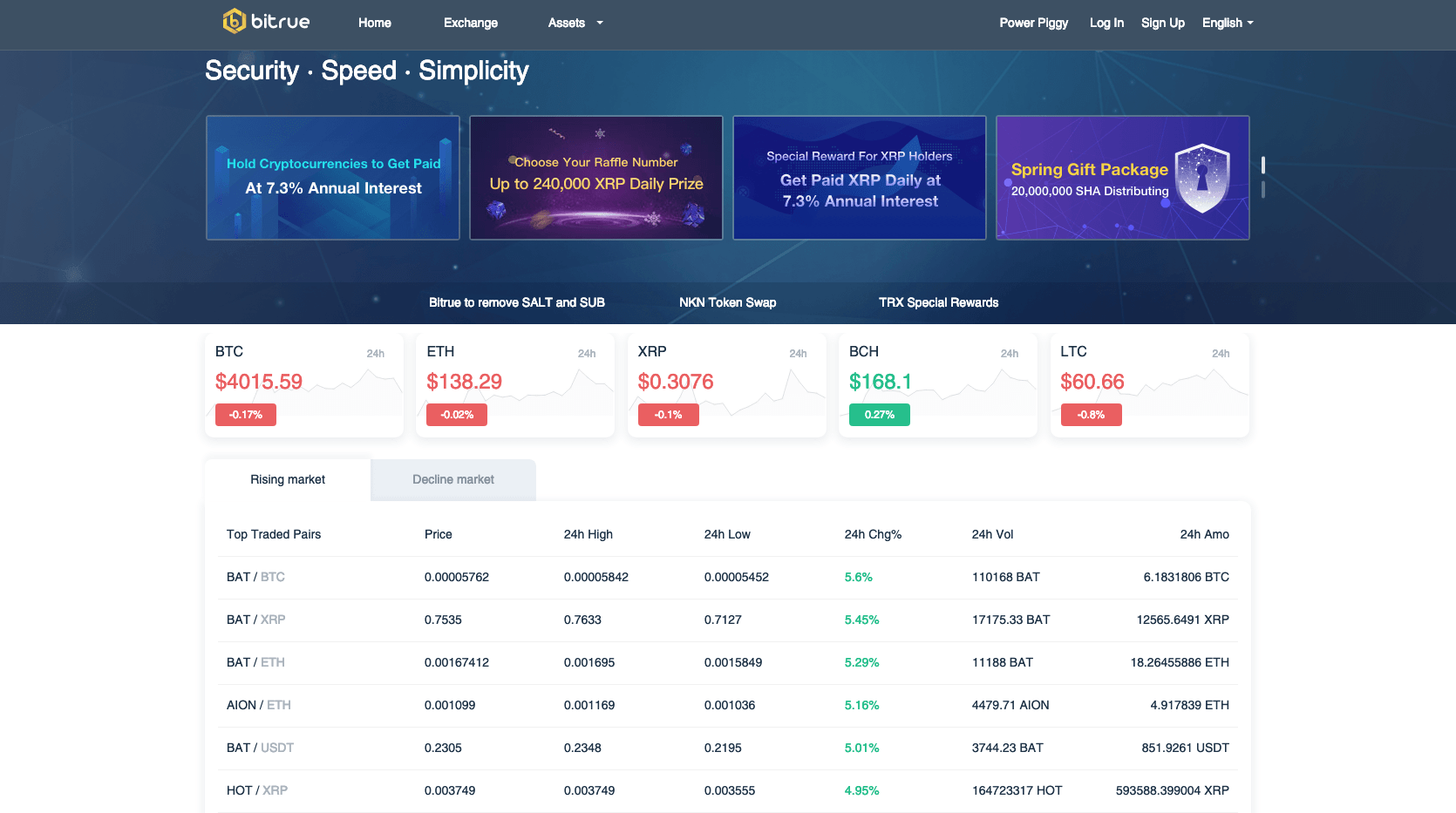
Task: Click Sign Up
Action: 1163,23
